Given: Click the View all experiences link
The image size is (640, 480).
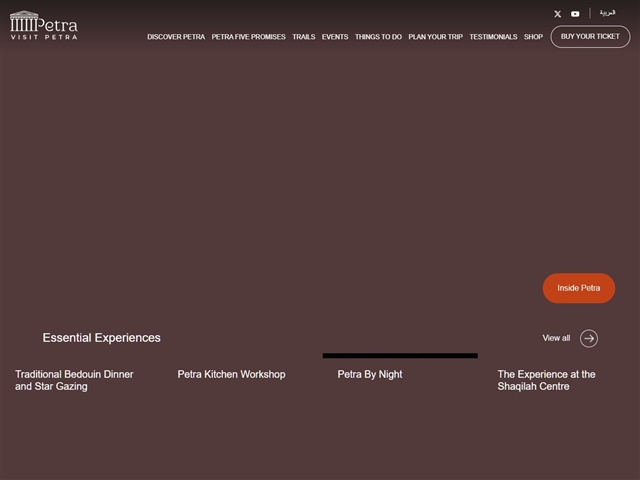Looking at the screenshot, I should pos(556,338).
